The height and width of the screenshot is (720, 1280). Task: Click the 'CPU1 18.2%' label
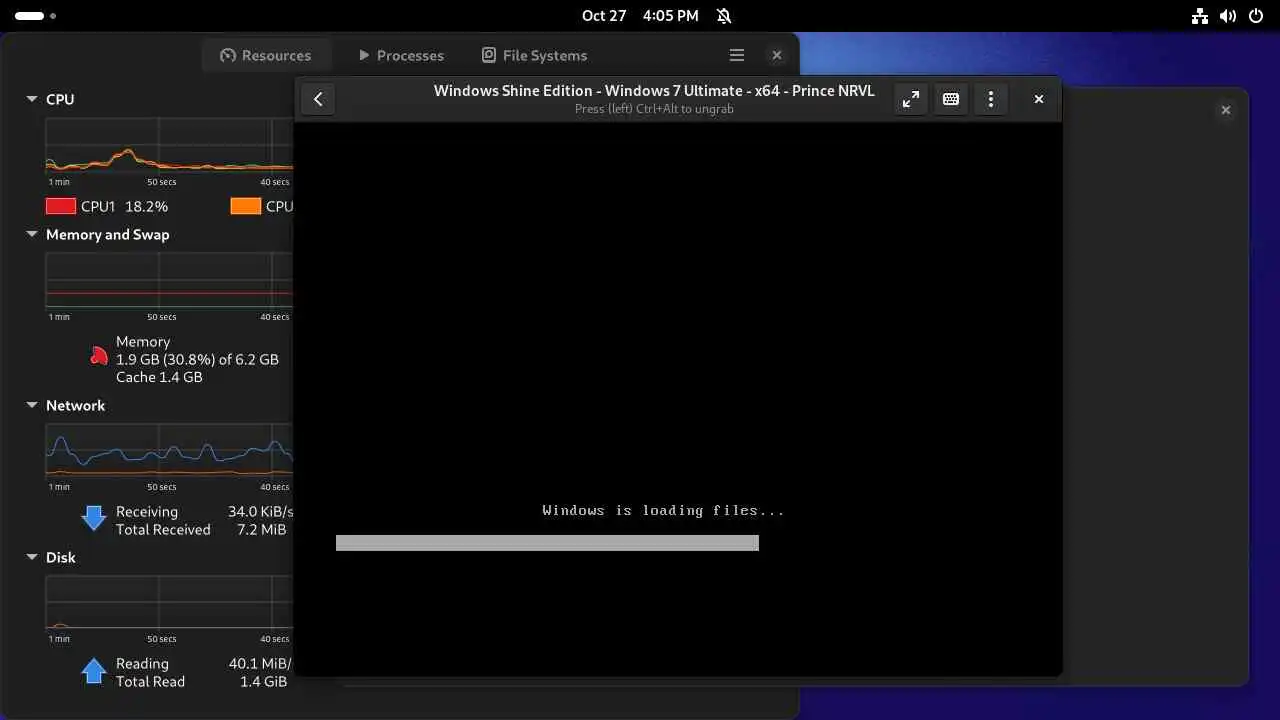pyautogui.click(x=124, y=206)
